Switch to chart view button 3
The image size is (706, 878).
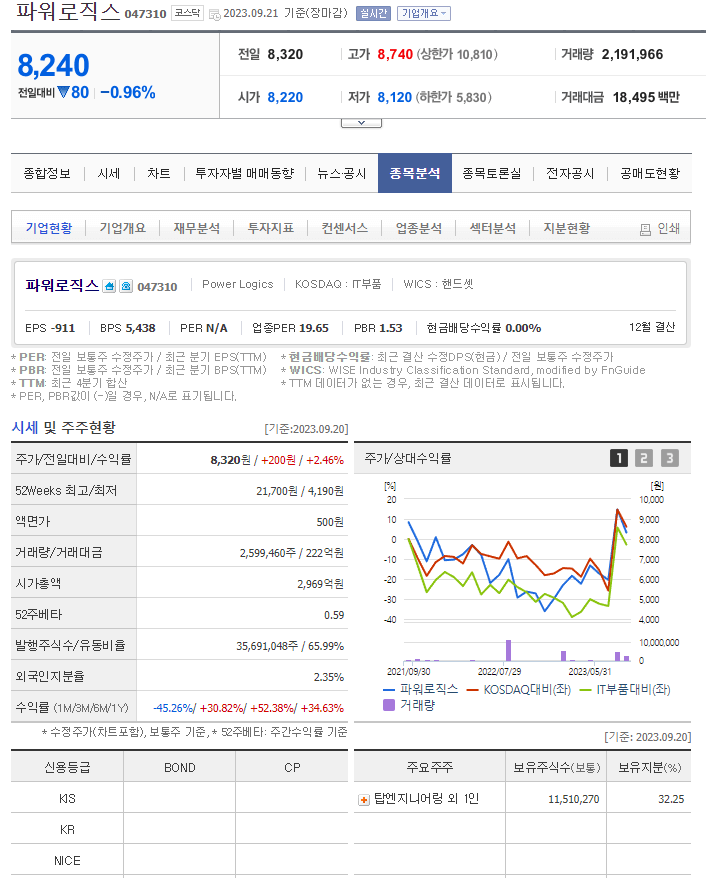(670, 459)
